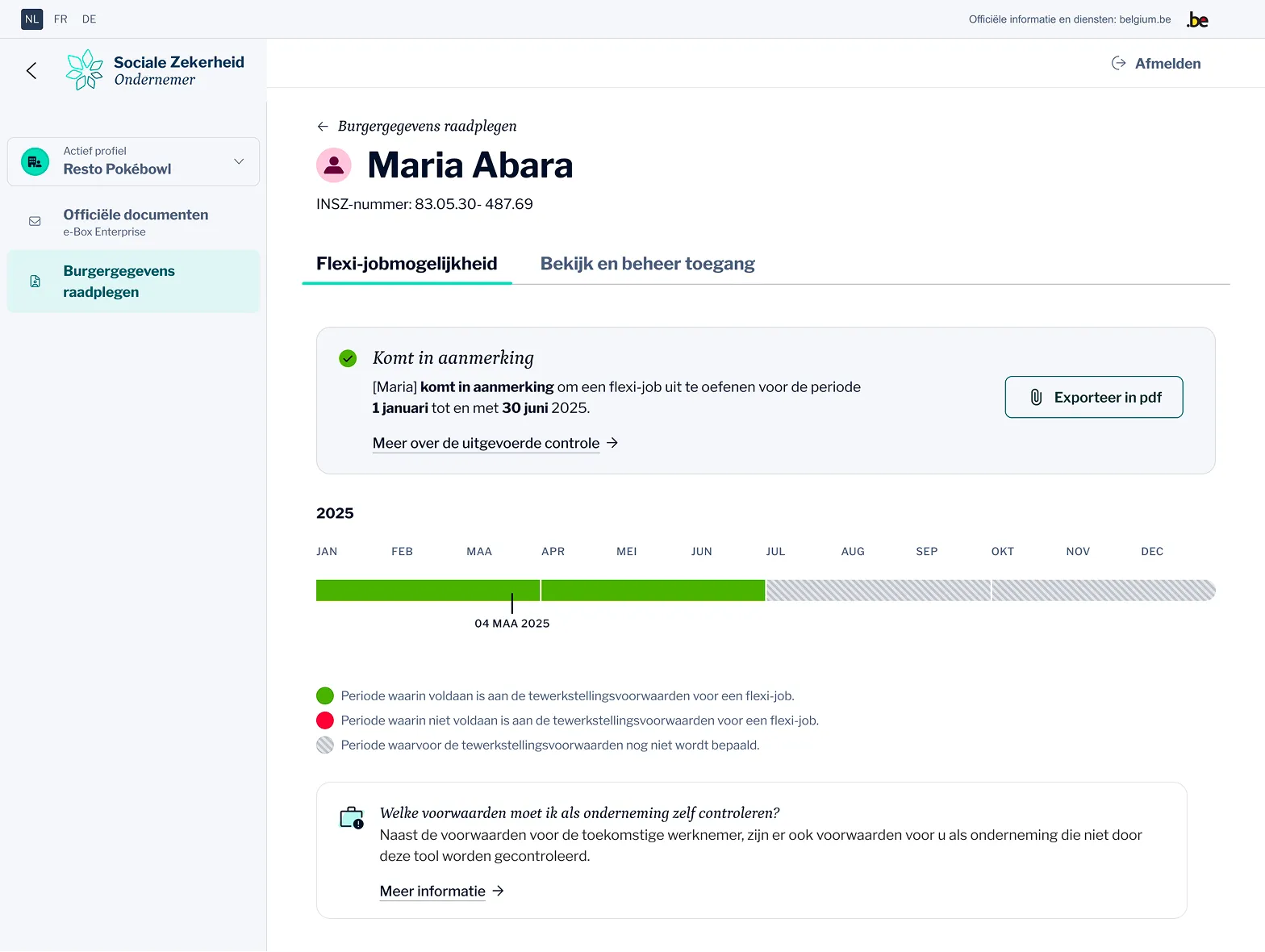The height and width of the screenshot is (952, 1265).
Task: Click the 04 MAA 2025 timeline marker
Action: [x=512, y=604]
